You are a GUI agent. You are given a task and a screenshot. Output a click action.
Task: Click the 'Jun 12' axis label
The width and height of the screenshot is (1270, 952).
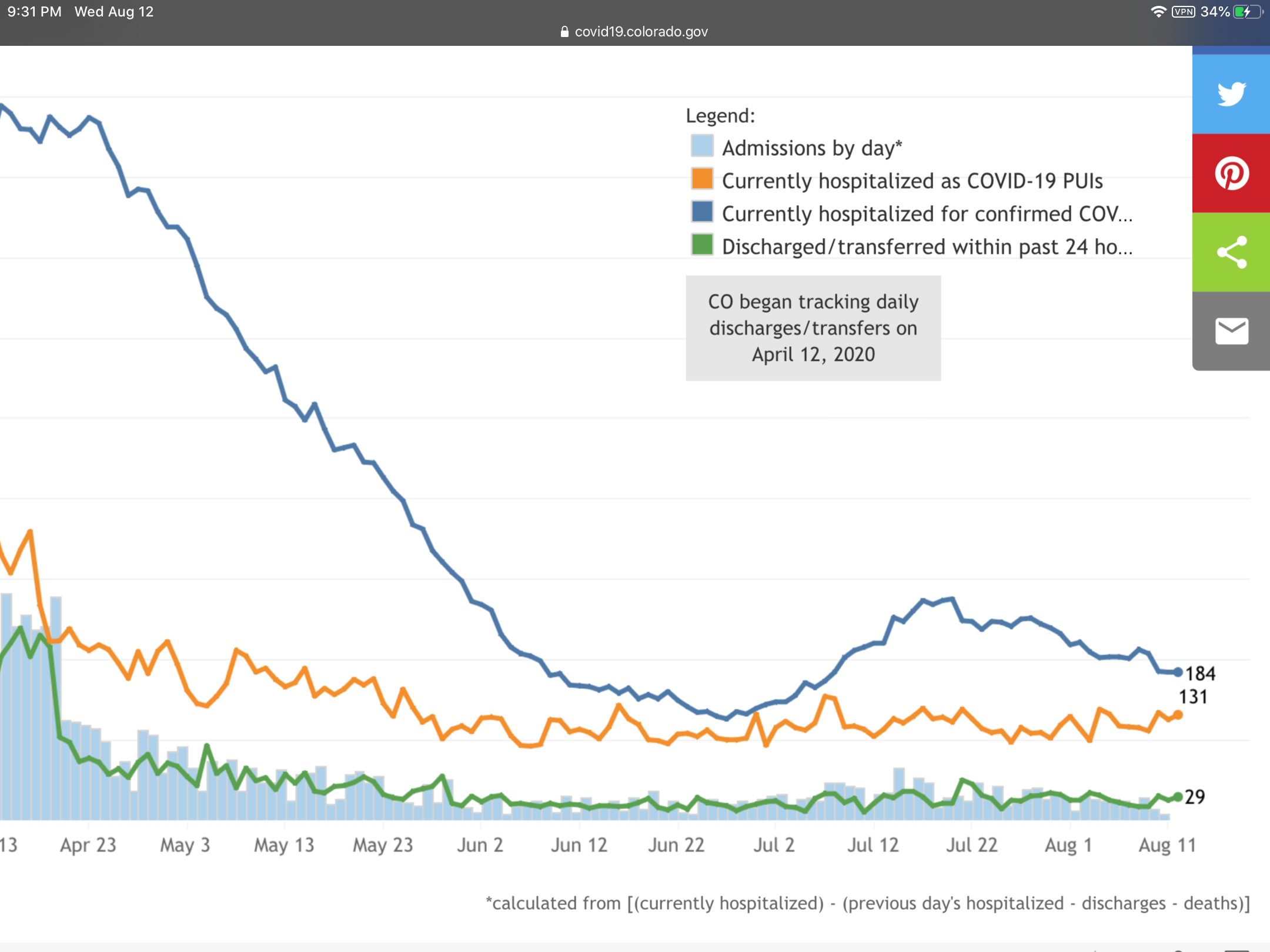pyautogui.click(x=579, y=845)
